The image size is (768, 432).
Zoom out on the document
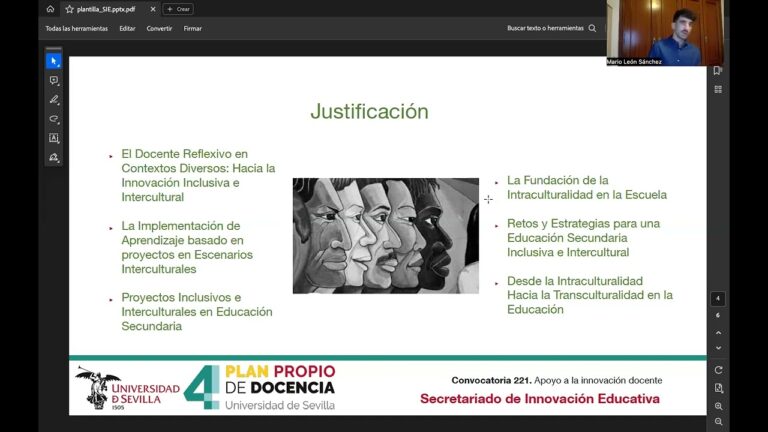click(x=718, y=422)
